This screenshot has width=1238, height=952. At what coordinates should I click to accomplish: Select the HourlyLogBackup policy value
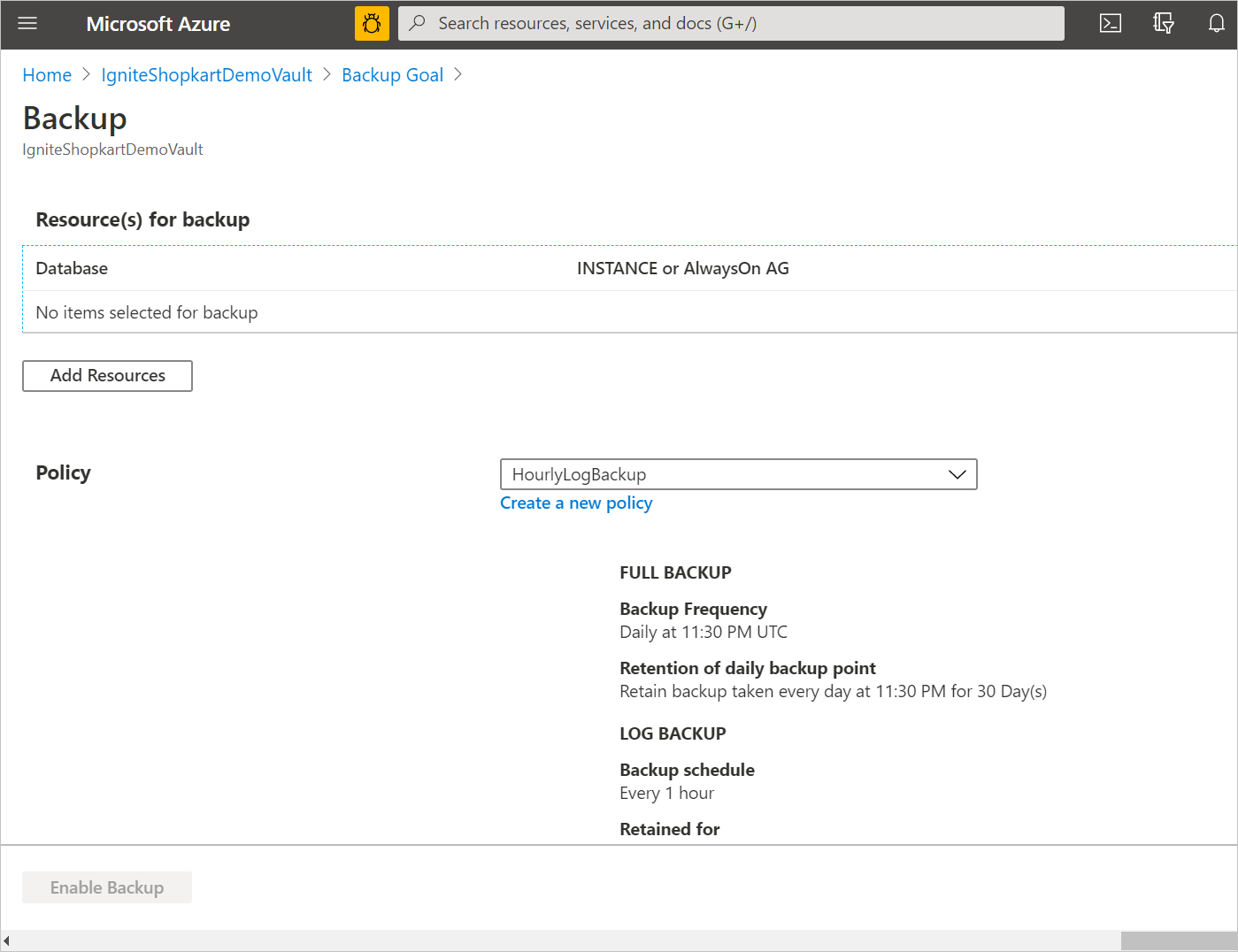(x=580, y=474)
